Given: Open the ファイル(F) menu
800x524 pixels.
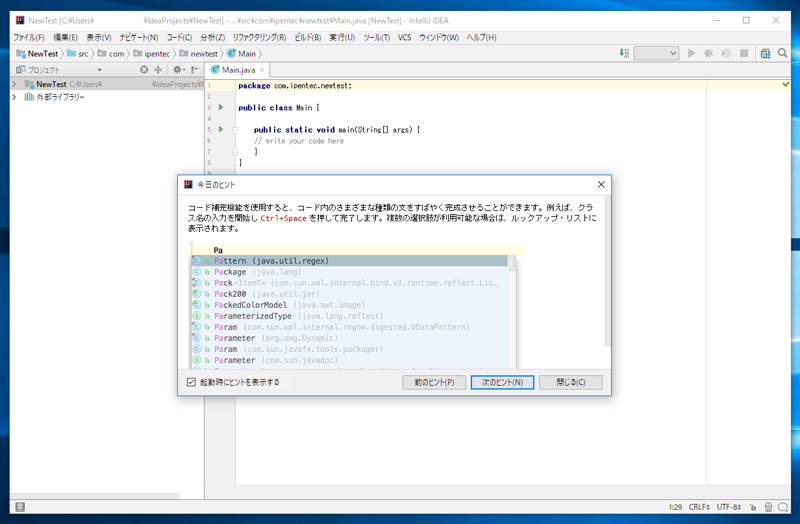Looking at the screenshot, I should [x=29, y=37].
